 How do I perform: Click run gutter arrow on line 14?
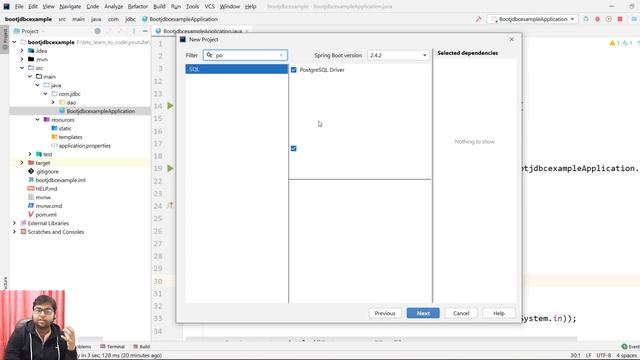click(170, 106)
